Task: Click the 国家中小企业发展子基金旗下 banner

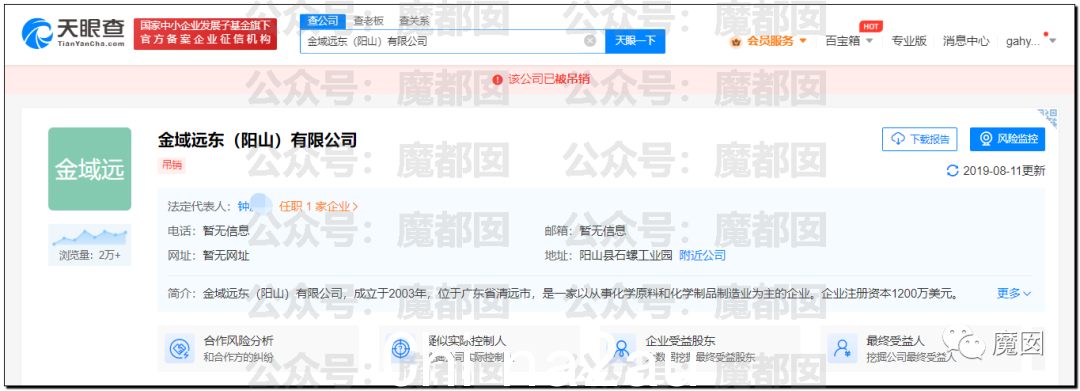Action: coord(205,33)
